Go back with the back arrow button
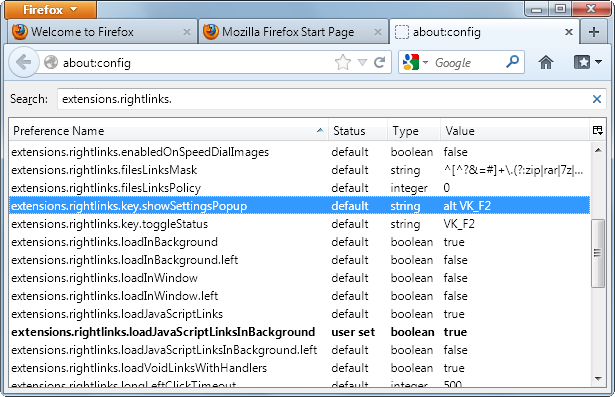 (24, 62)
